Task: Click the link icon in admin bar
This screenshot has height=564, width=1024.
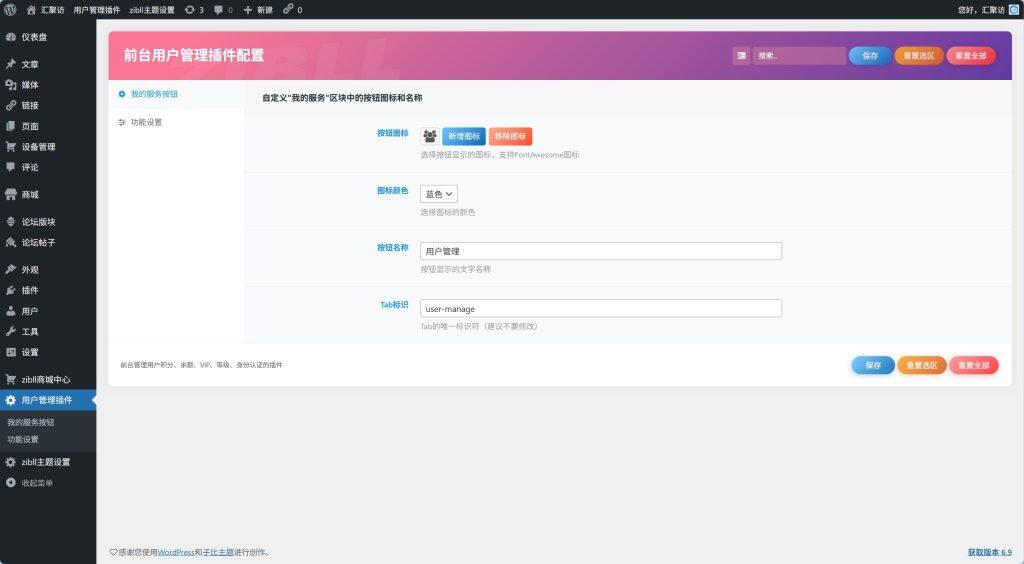Action: (292, 10)
